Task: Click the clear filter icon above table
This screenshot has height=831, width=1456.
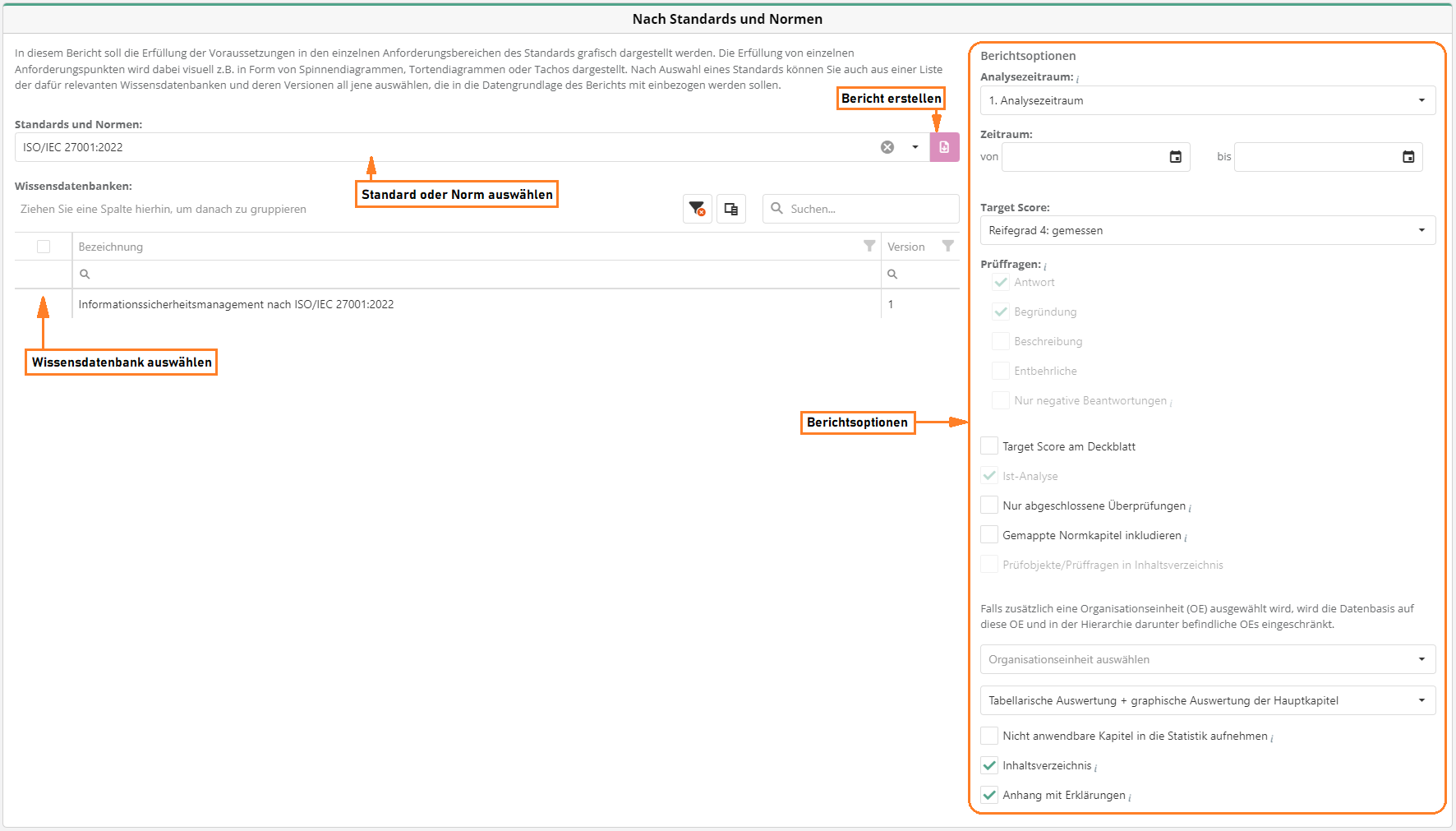Action: click(x=697, y=209)
